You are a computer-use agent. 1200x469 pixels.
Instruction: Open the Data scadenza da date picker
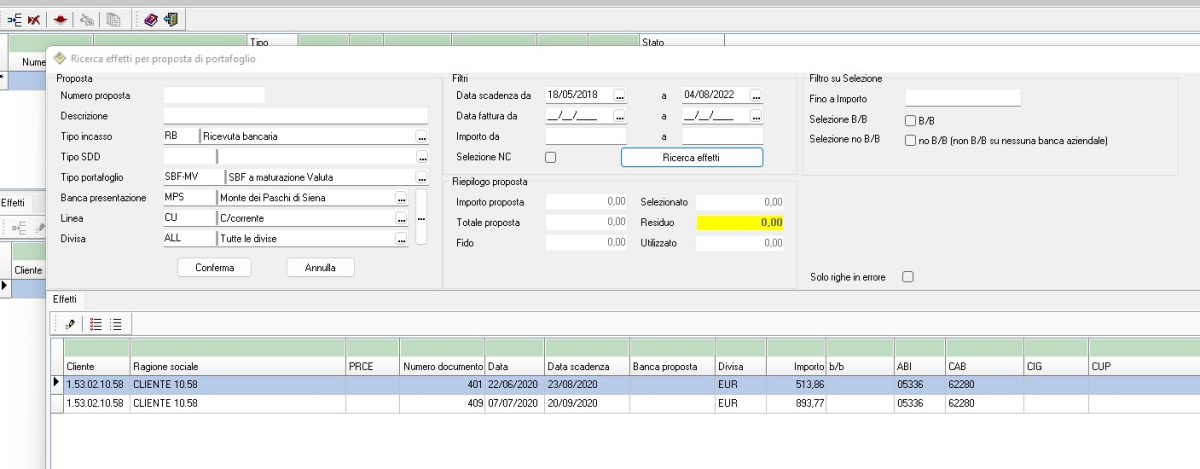click(619, 95)
